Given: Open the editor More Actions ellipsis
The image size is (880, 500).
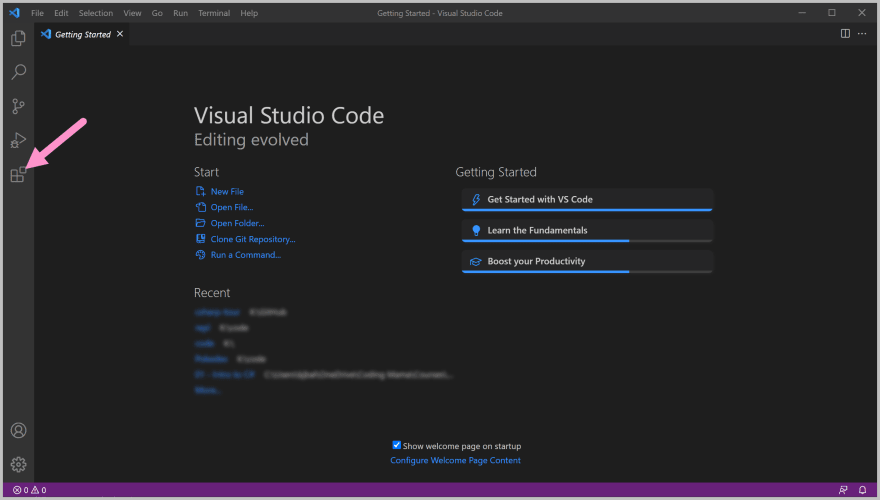Looking at the screenshot, I should [x=862, y=34].
